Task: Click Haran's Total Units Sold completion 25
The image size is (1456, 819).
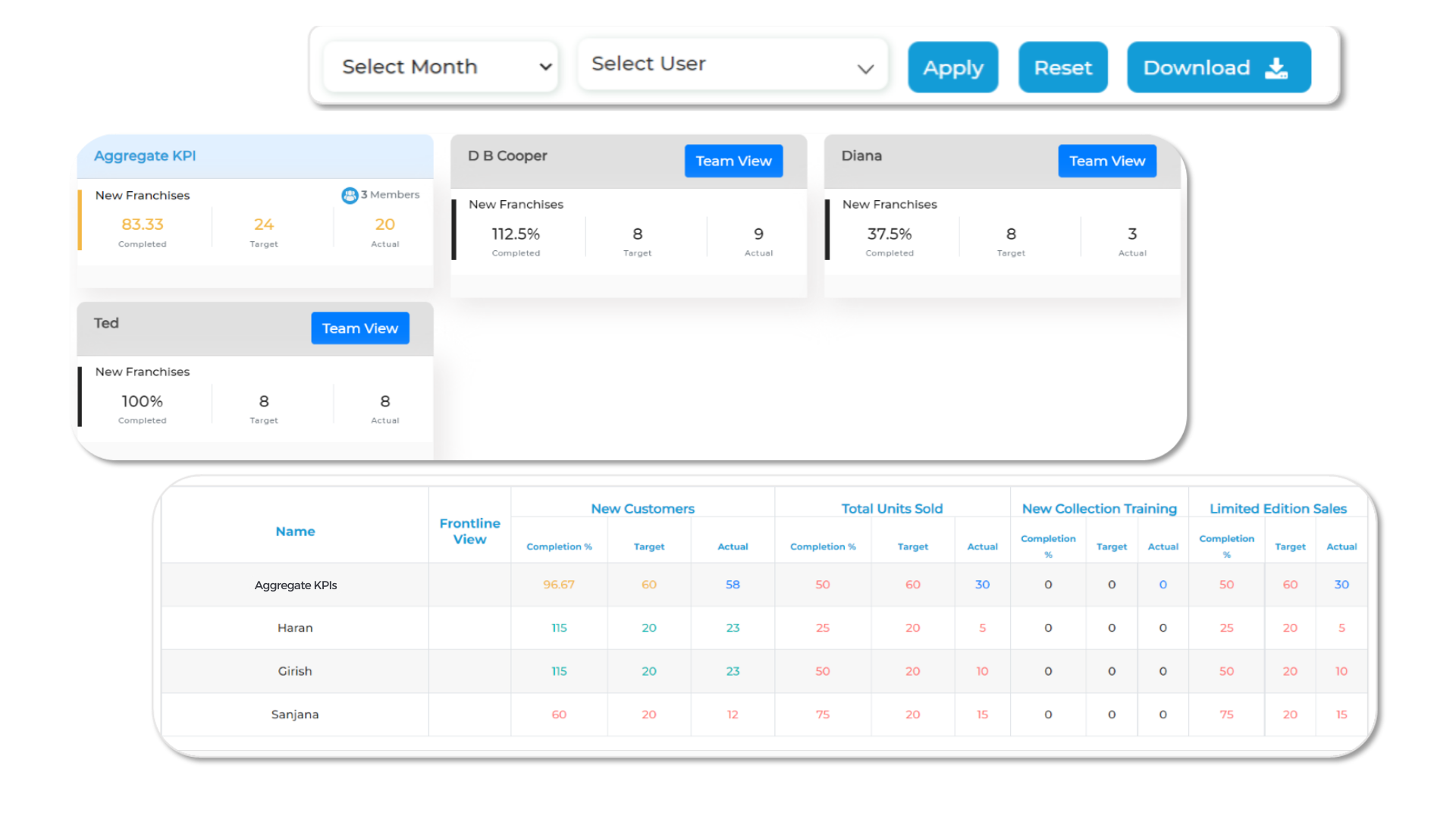Action: tap(823, 628)
